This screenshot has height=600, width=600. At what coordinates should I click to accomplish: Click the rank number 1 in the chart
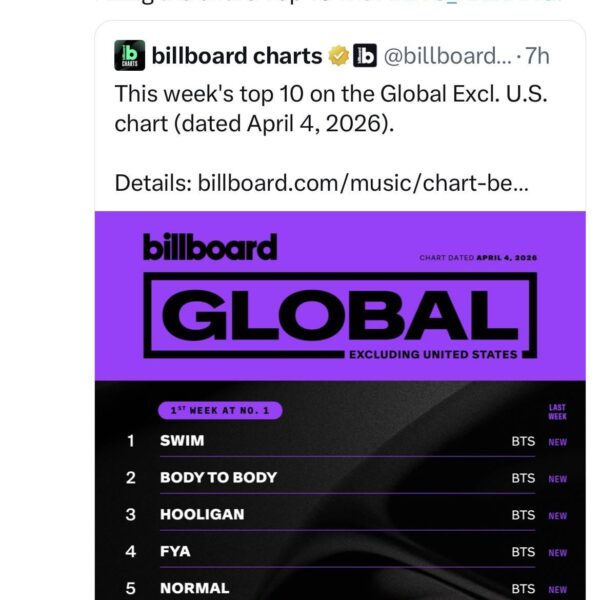(130, 440)
